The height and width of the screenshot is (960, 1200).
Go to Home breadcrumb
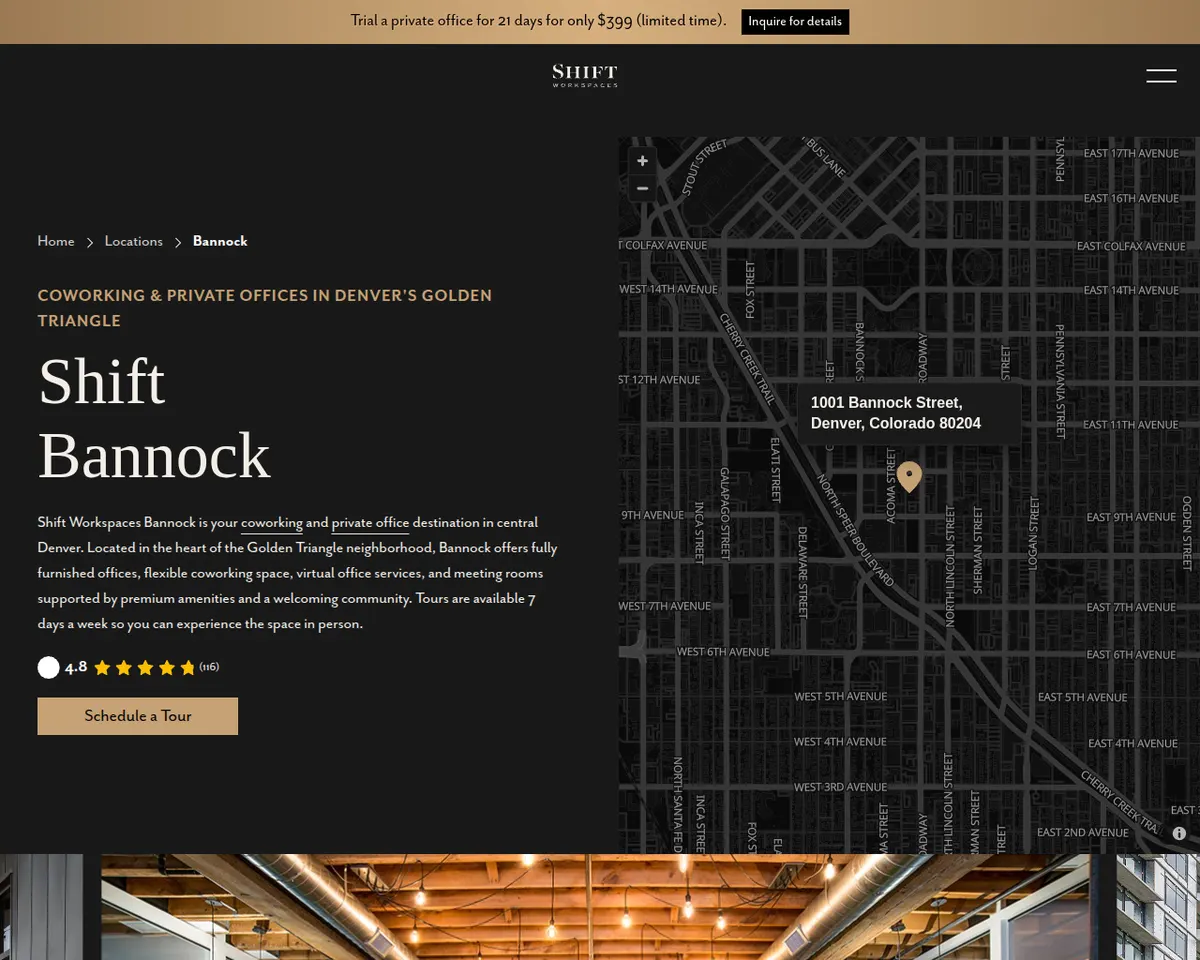(x=56, y=241)
